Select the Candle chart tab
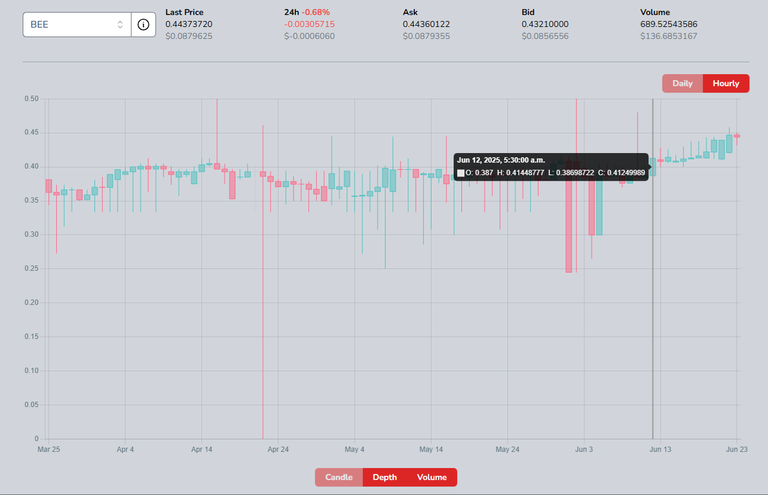 [339, 477]
